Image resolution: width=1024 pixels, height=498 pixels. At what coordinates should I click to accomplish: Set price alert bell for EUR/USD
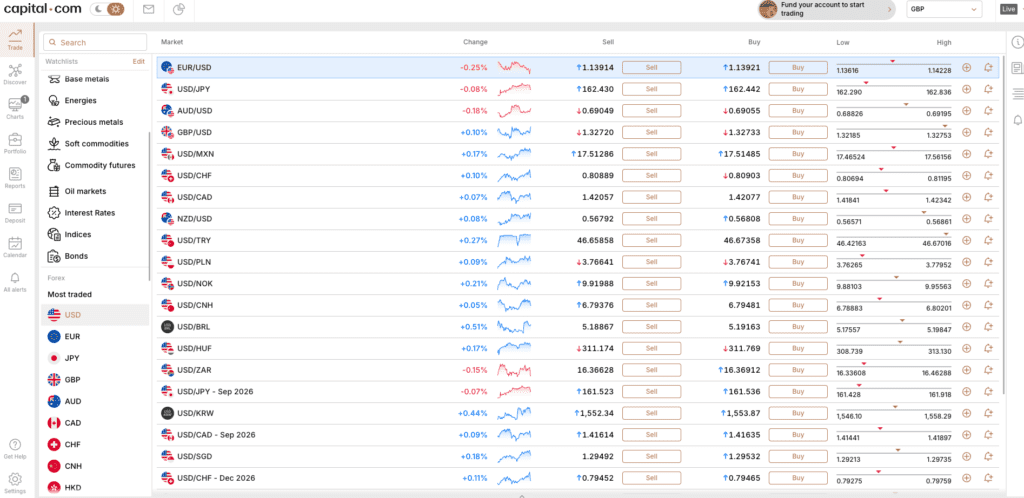pyautogui.click(x=987, y=67)
